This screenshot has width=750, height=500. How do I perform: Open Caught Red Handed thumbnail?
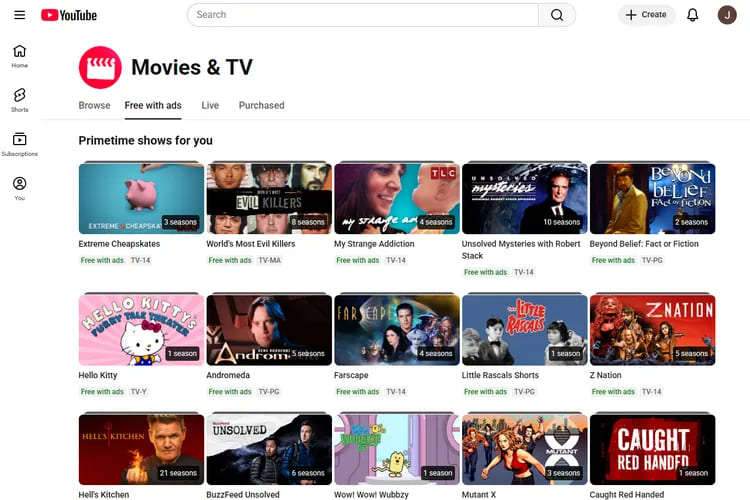(x=652, y=450)
